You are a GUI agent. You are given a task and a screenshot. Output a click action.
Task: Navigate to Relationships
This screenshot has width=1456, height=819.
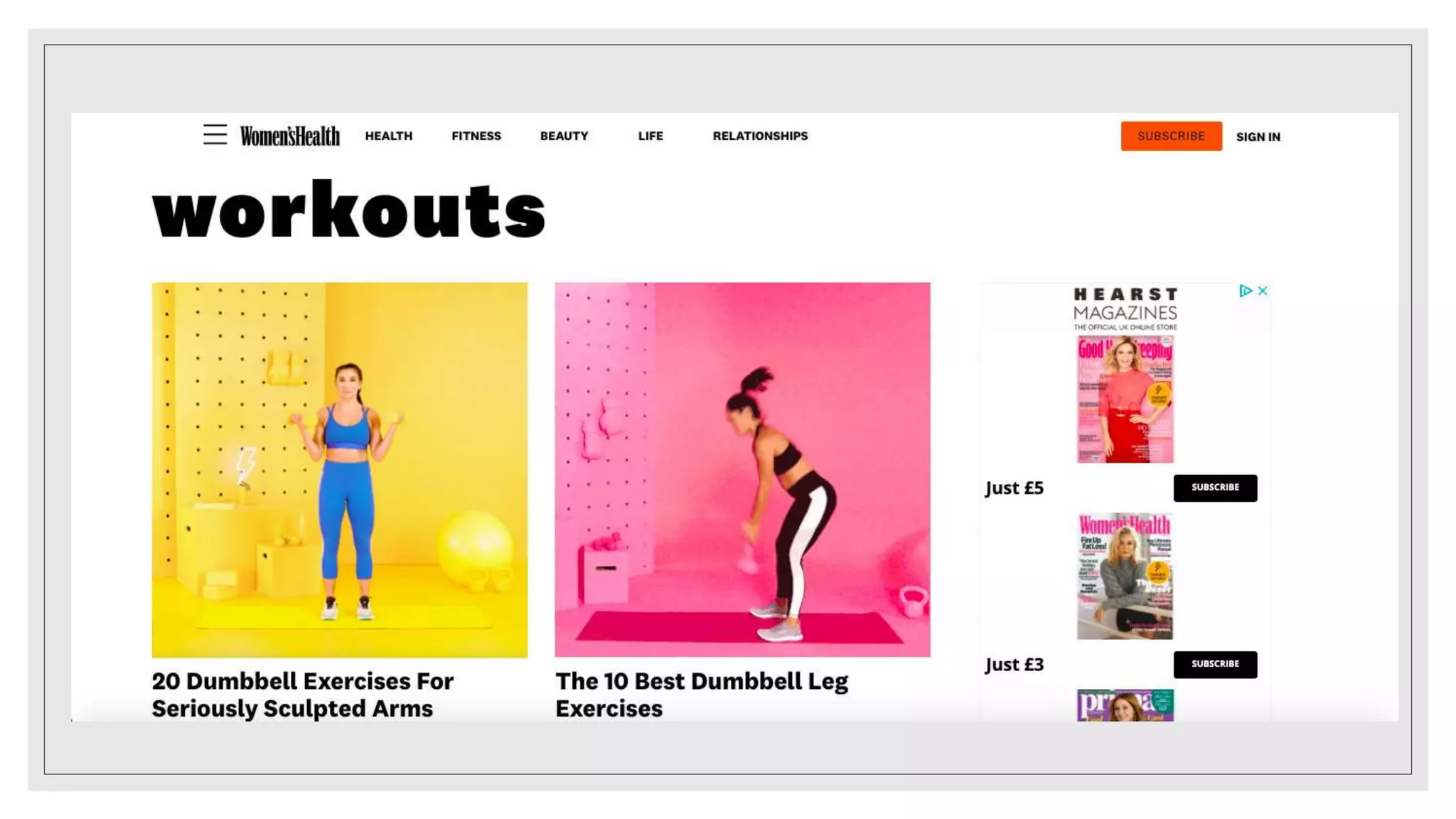[760, 136]
